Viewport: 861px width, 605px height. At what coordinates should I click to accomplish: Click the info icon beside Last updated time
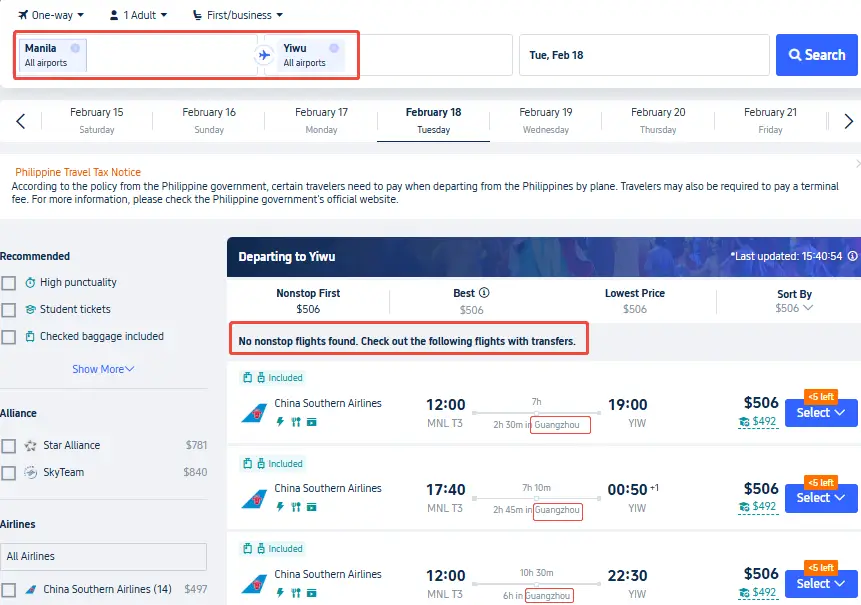coord(852,257)
